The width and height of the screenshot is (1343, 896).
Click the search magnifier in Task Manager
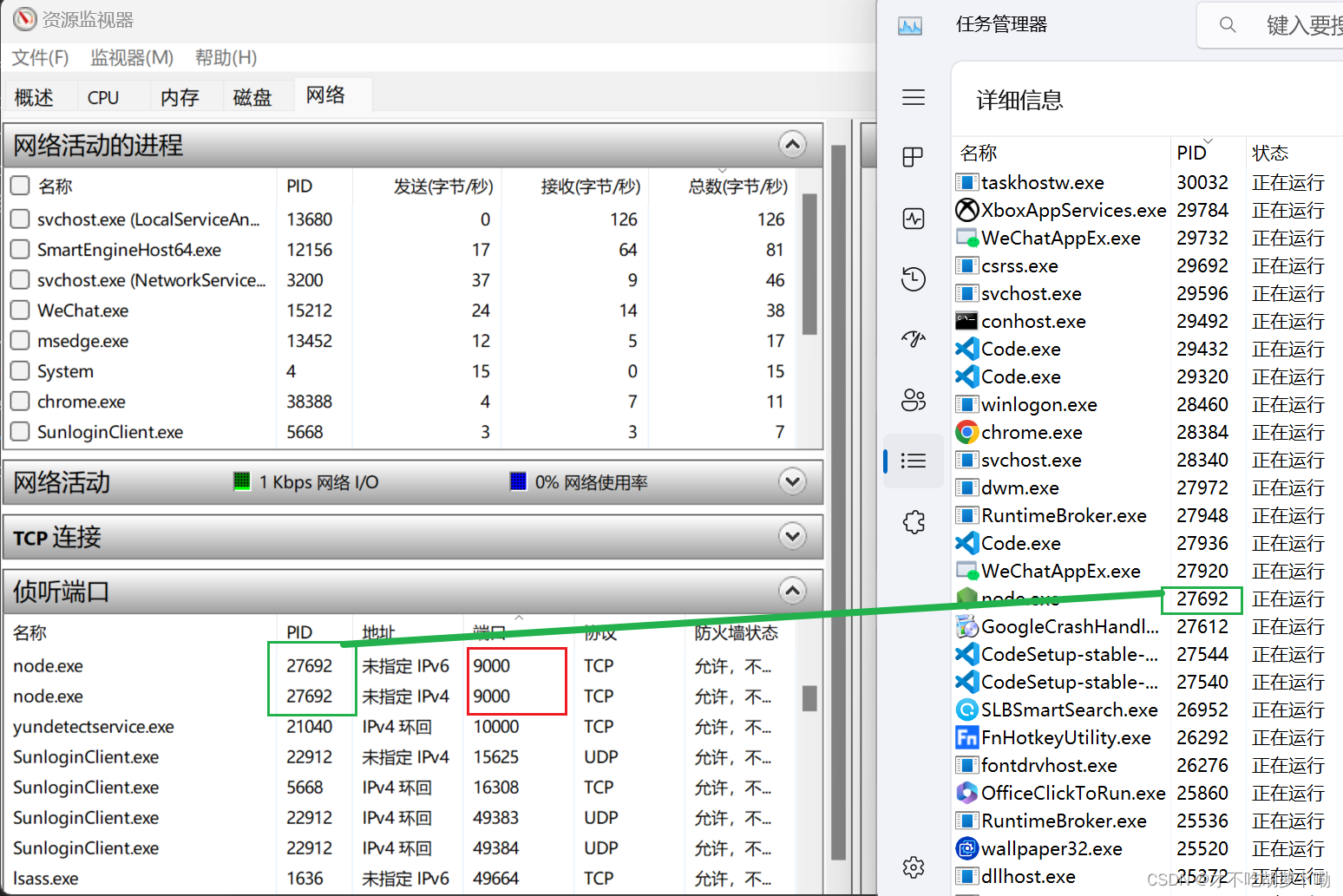(1227, 24)
